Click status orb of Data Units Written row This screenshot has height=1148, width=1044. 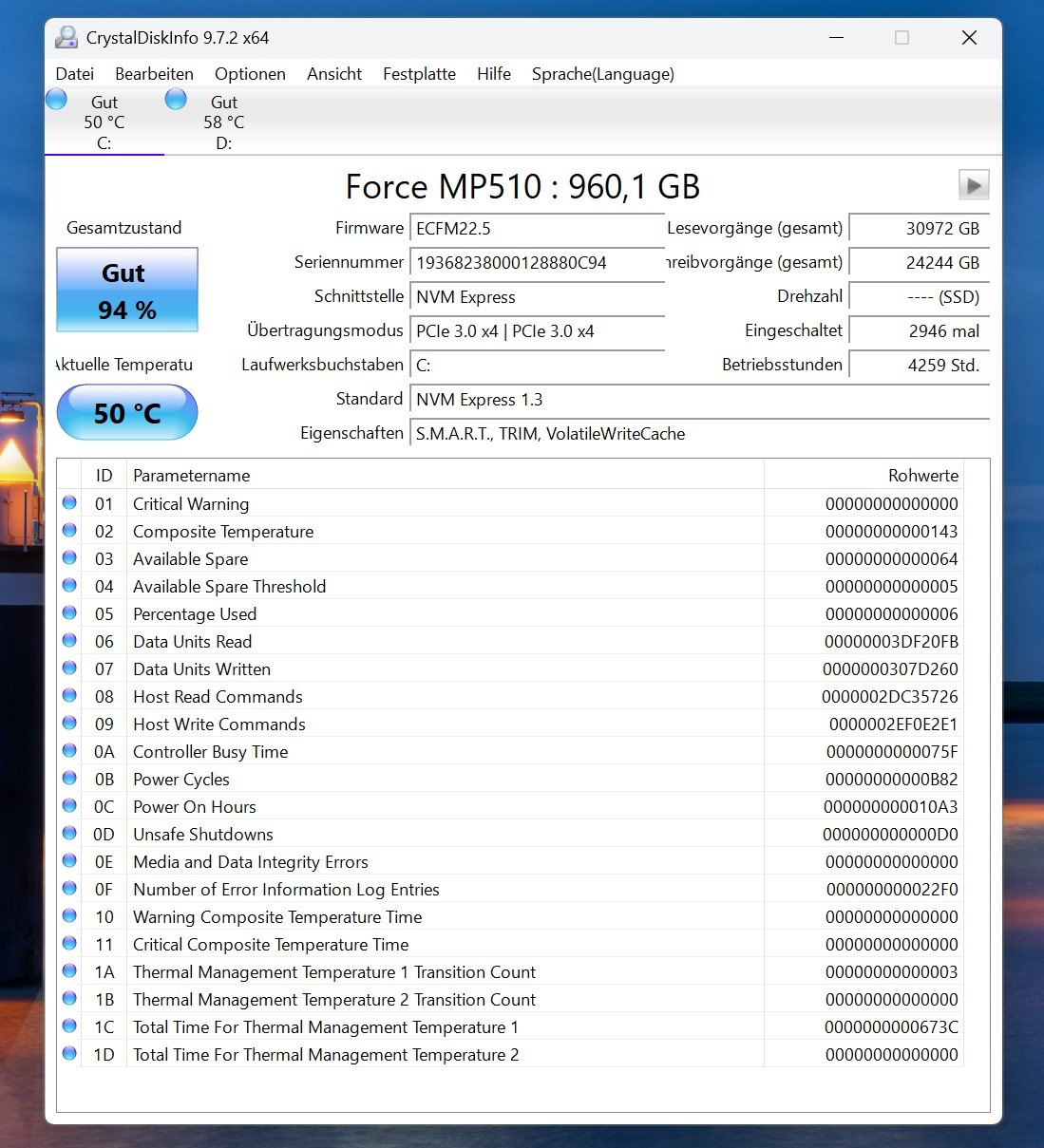69,668
